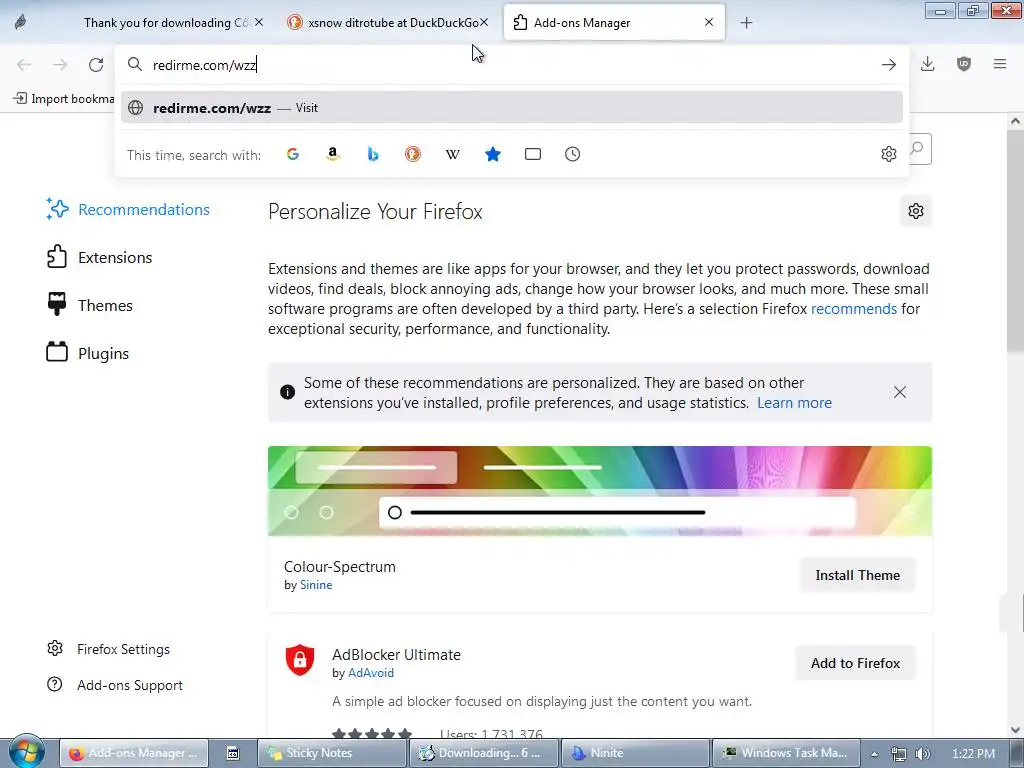Show hidden tray icons arrow
Screen dimensions: 1024x768
pos(874,754)
